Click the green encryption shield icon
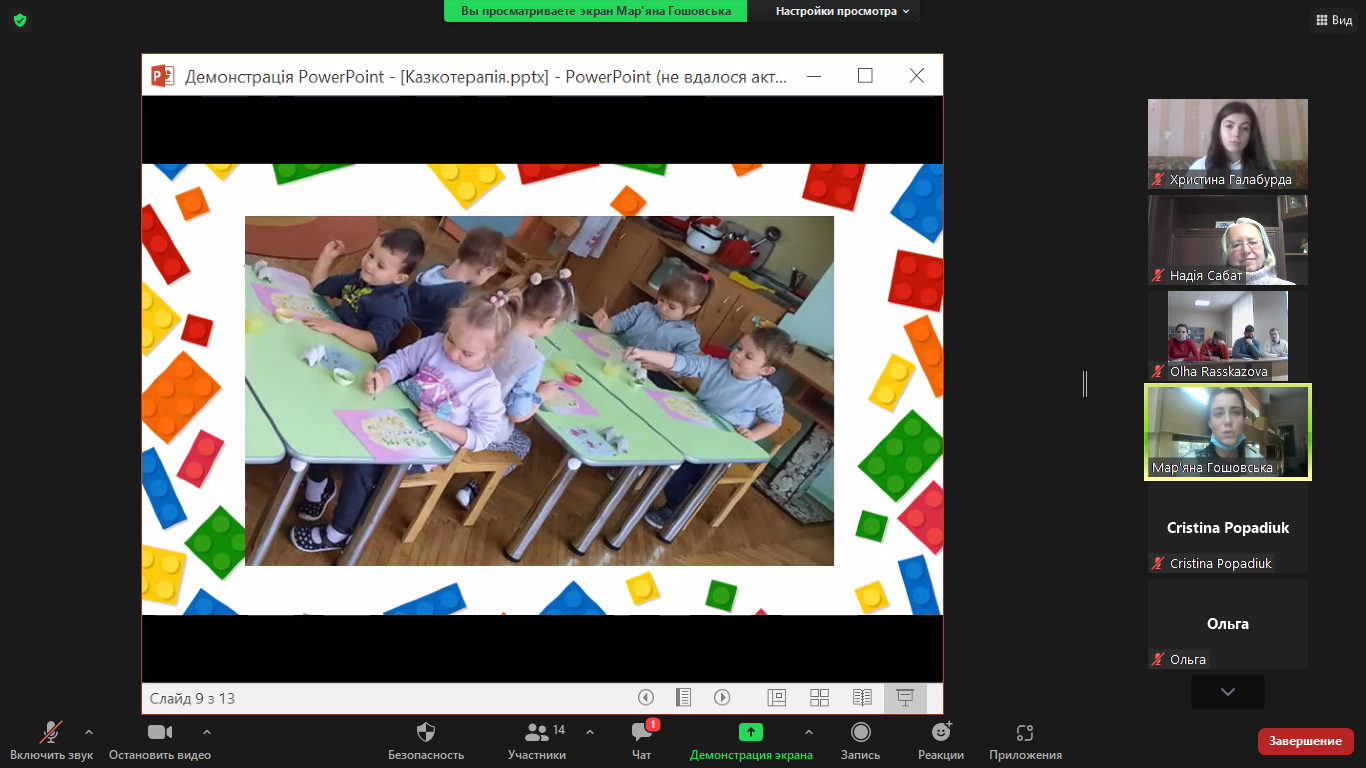1366x768 pixels. [x=19, y=20]
